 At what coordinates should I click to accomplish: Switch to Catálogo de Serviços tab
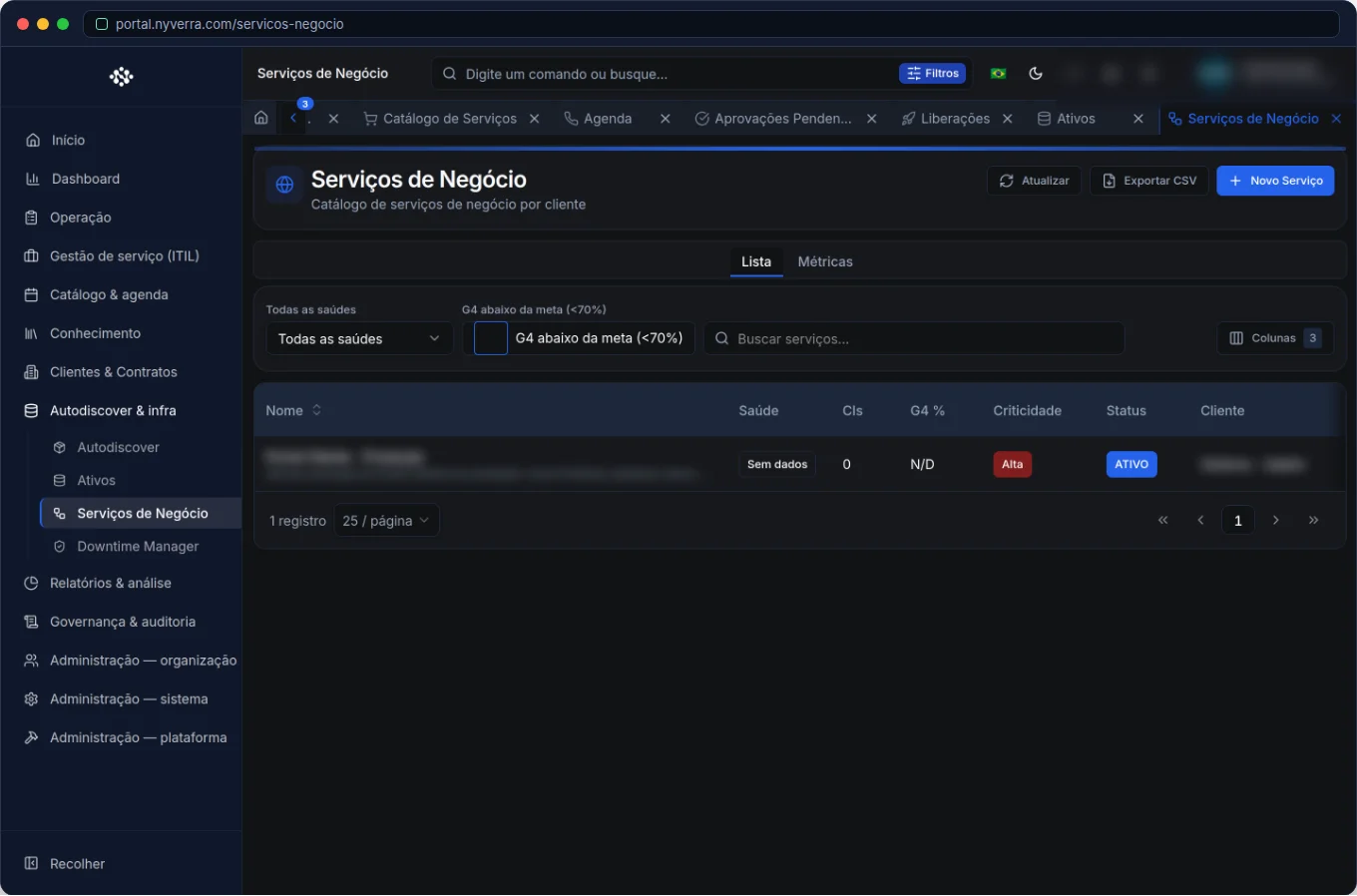click(440, 119)
